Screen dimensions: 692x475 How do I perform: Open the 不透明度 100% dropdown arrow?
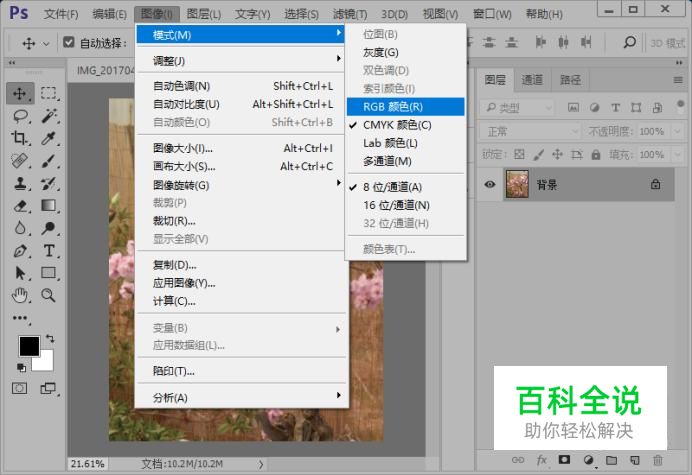677,131
